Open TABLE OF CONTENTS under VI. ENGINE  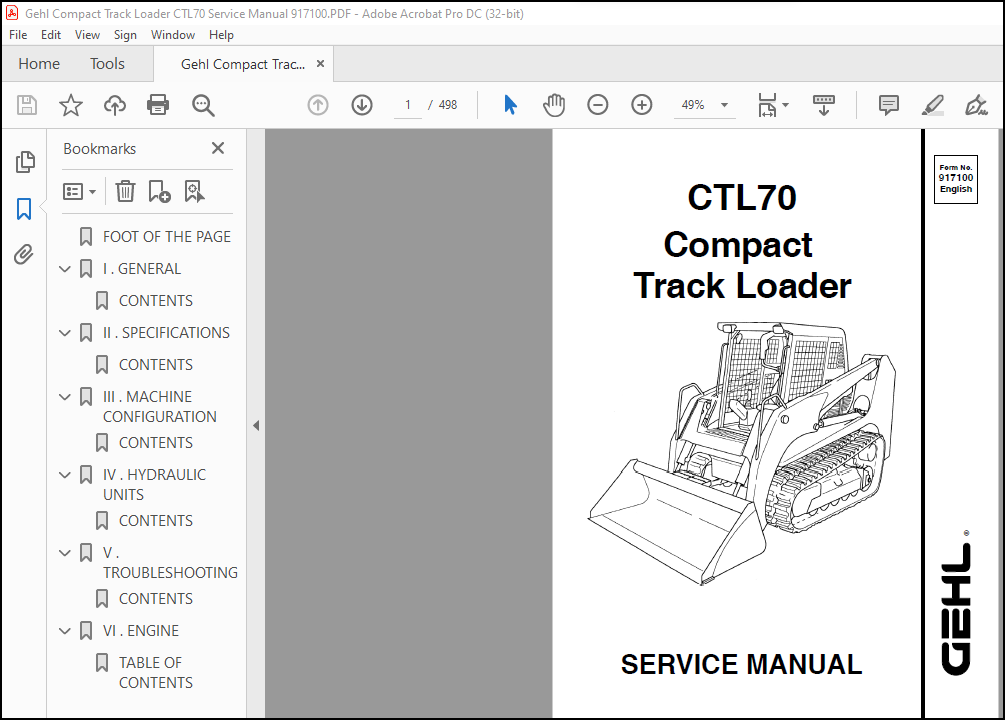(156, 673)
